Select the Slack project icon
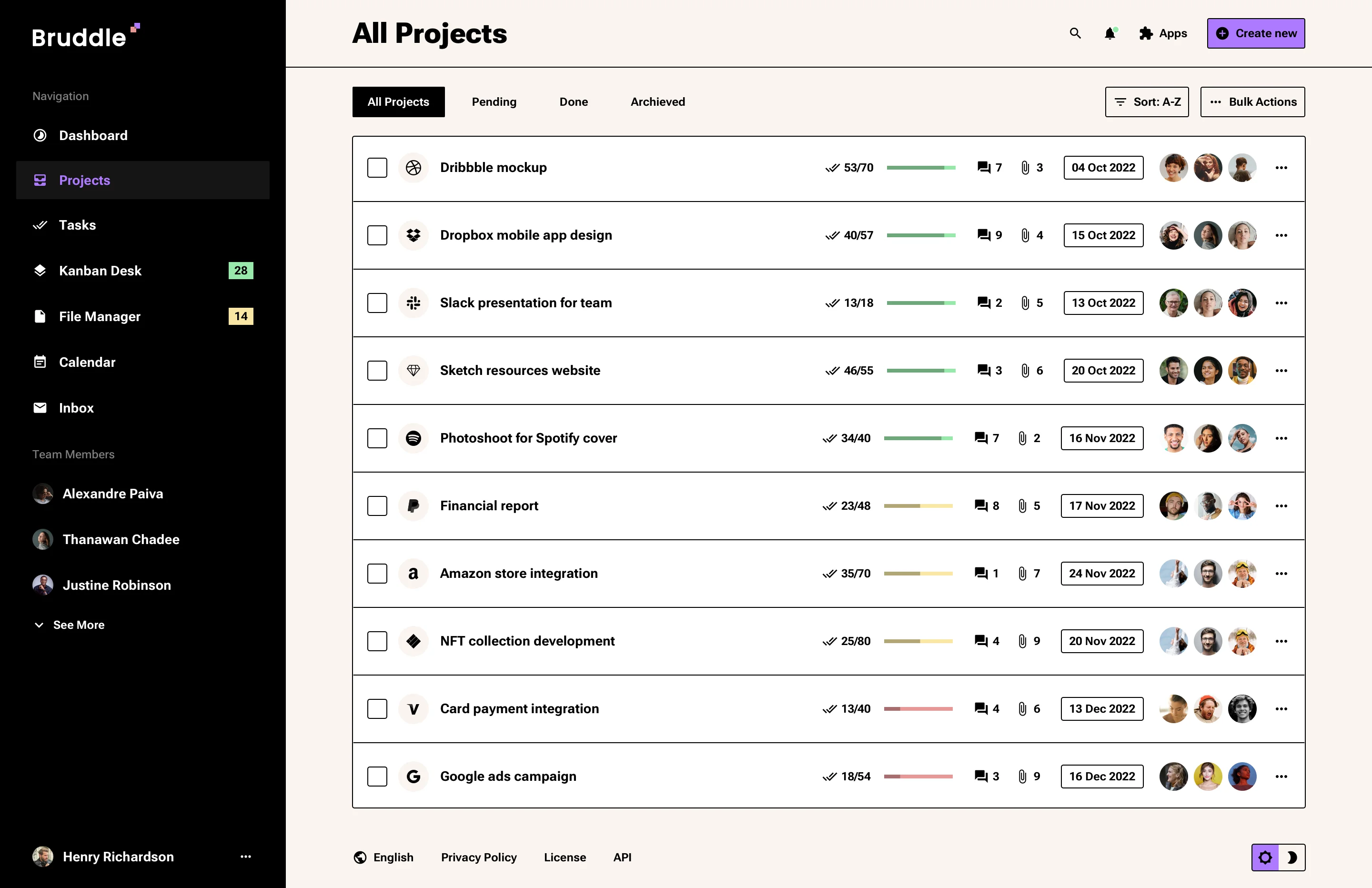This screenshot has height=888, width=1372. point(414,303)
